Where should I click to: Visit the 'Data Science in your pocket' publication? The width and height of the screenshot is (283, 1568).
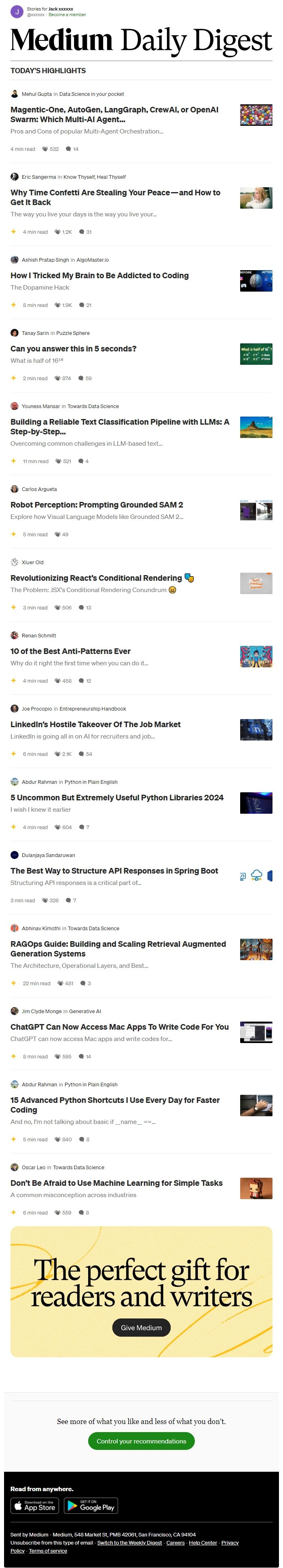[x=91, y=94]
